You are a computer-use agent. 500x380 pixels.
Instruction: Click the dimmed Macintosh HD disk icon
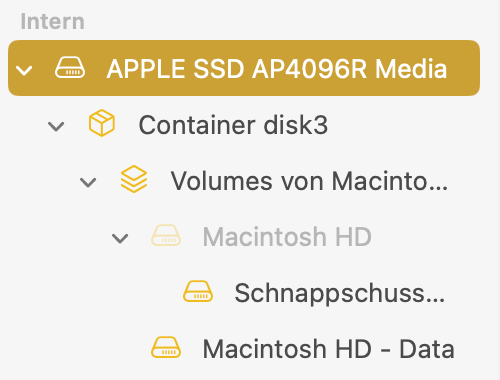click(x=166, y=236)
